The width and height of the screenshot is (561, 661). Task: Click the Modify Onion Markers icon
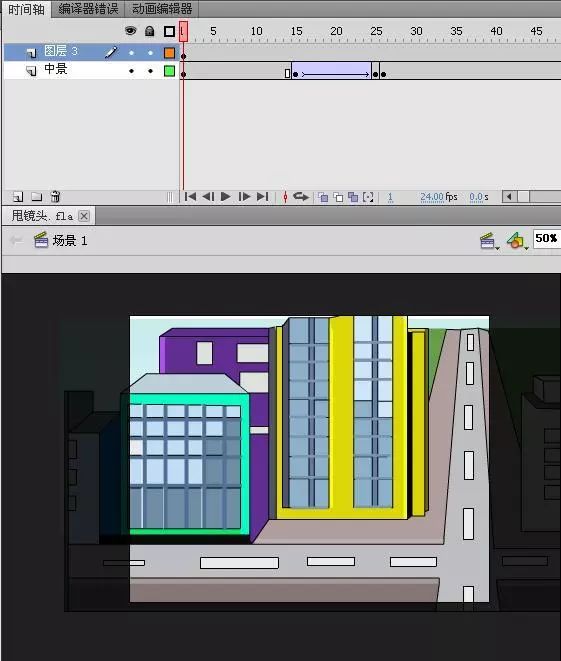coord(368,197)
